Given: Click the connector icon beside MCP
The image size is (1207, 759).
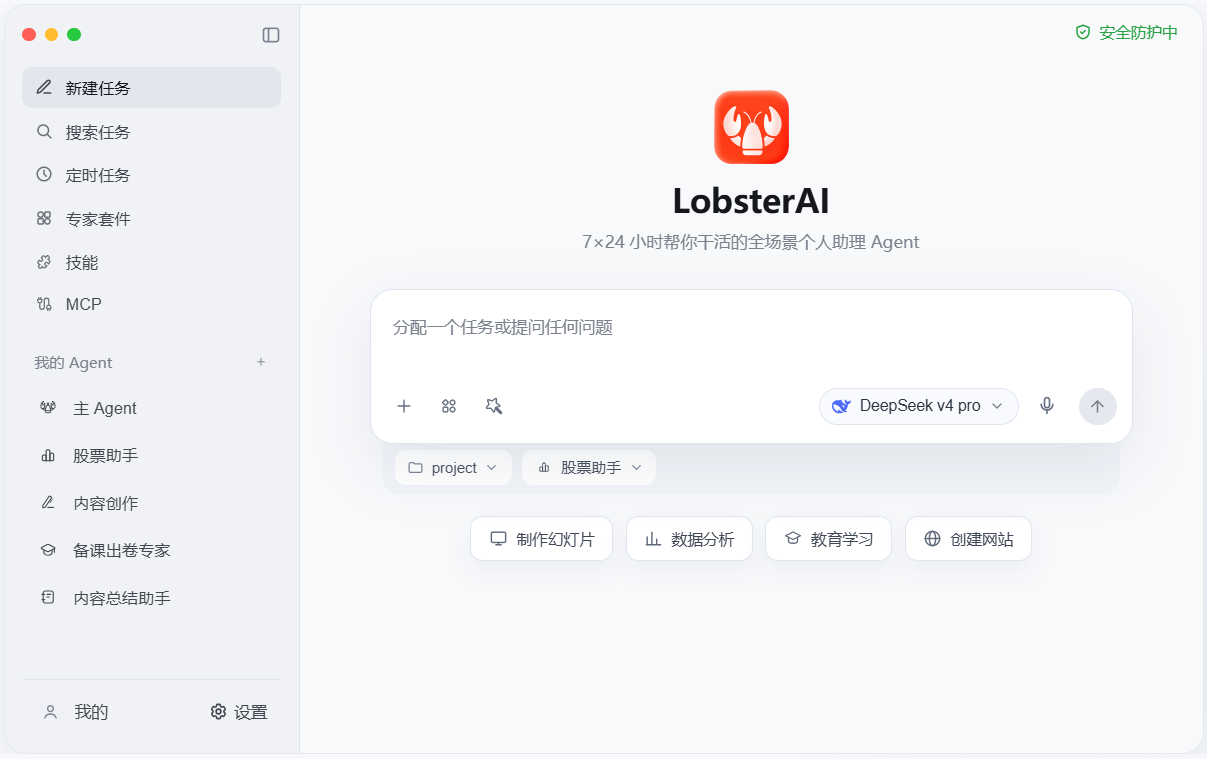Looking at the screenshot, I should click(44, 304).
